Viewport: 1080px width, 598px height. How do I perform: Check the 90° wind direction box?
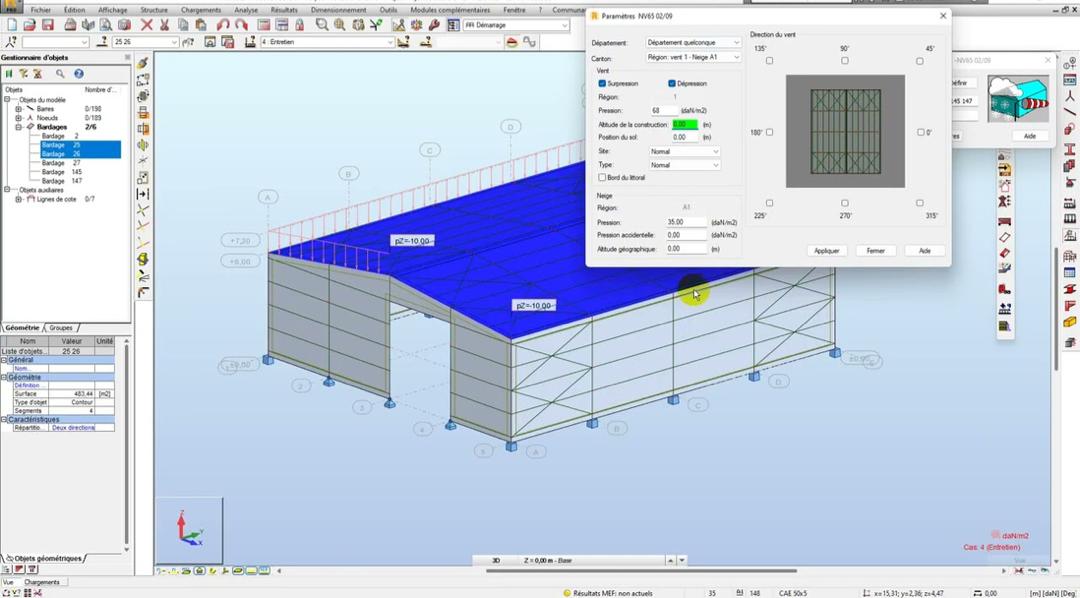(x=844, y=61)
